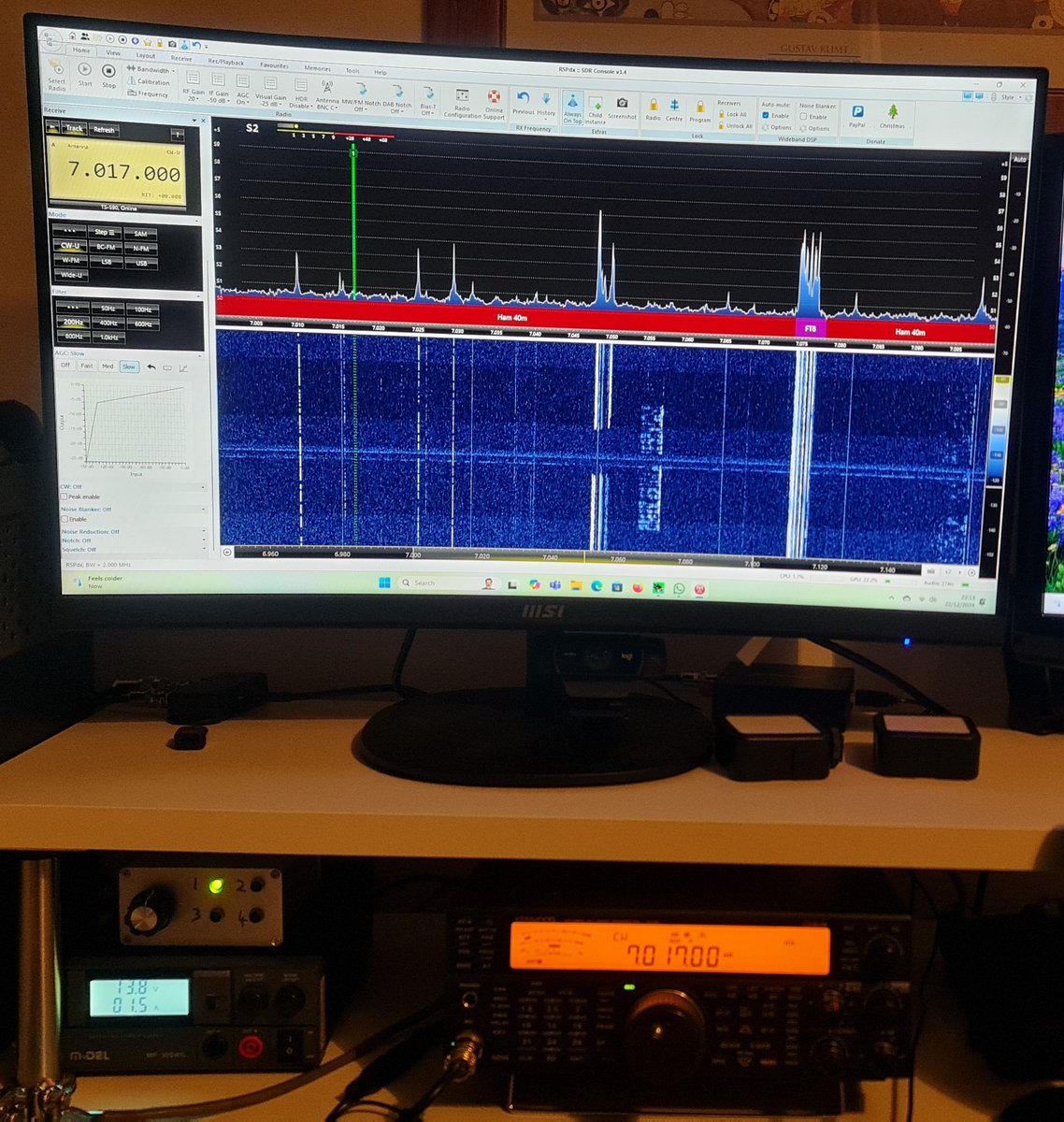Switch to the Memories tab
Image resolution: width=1064 pixels, height=1122 pixels.
click(318, 67)
